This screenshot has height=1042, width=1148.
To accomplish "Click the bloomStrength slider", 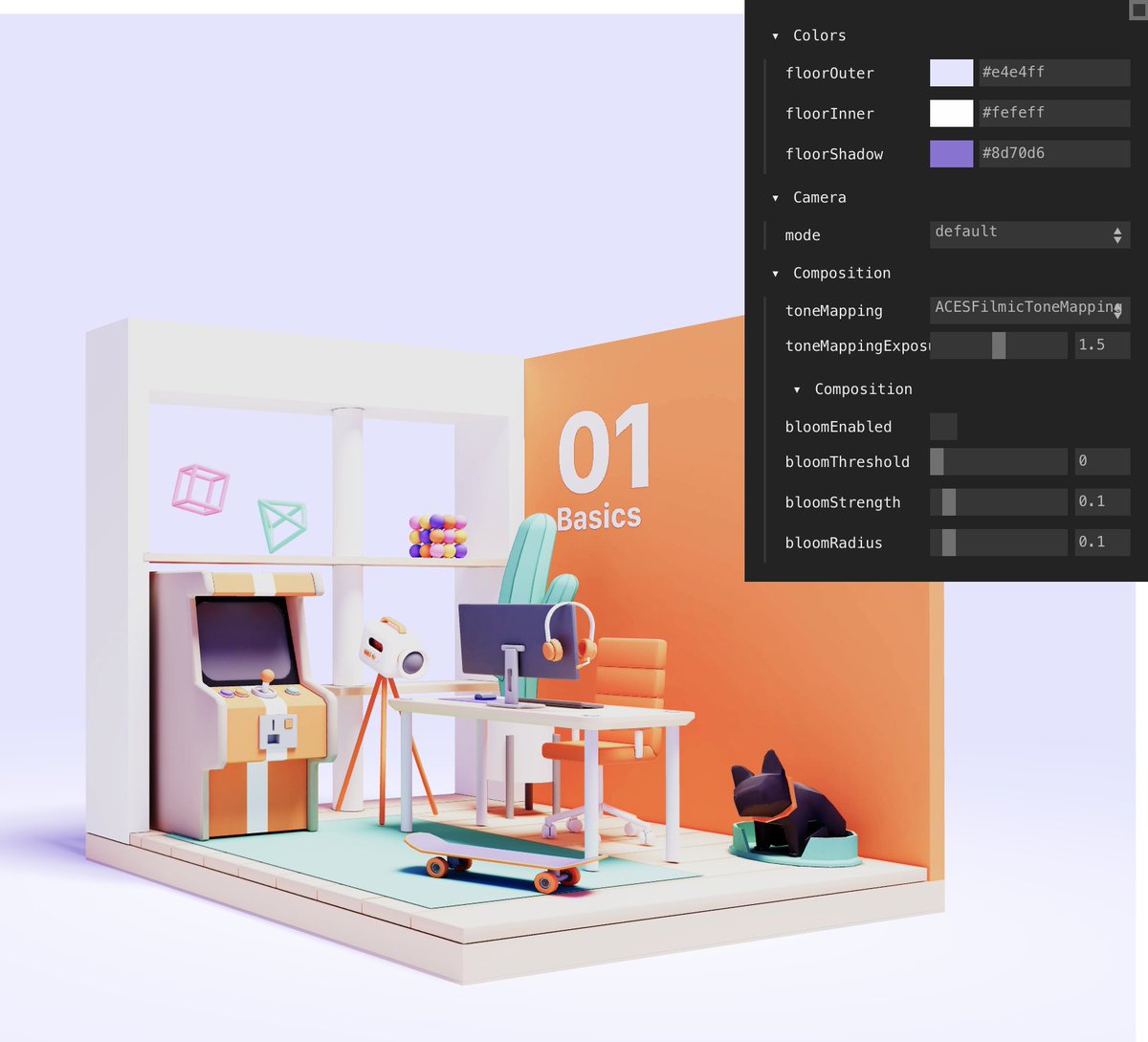I will tap(999, 502).
